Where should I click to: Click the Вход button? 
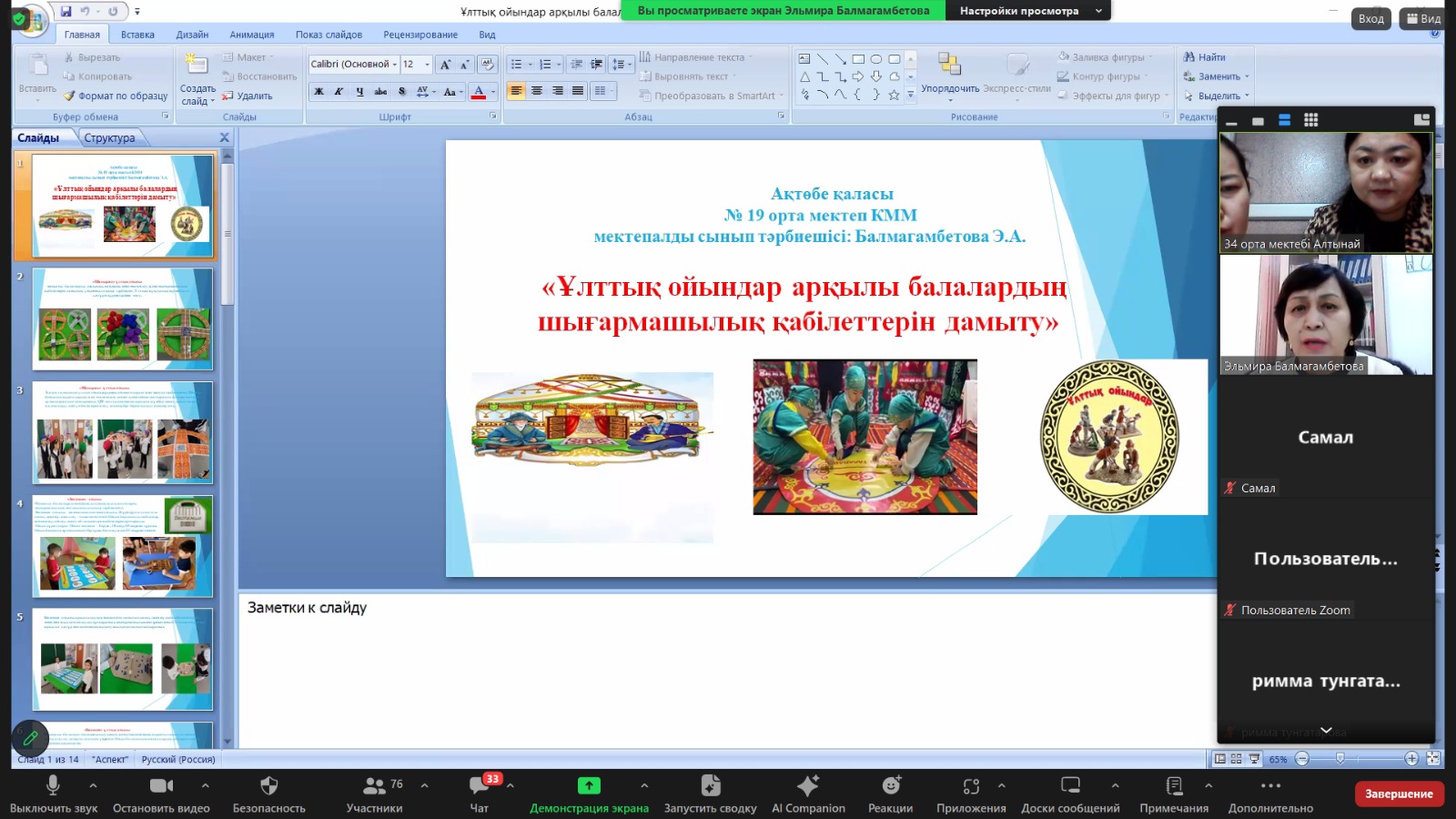point(1370,18)
